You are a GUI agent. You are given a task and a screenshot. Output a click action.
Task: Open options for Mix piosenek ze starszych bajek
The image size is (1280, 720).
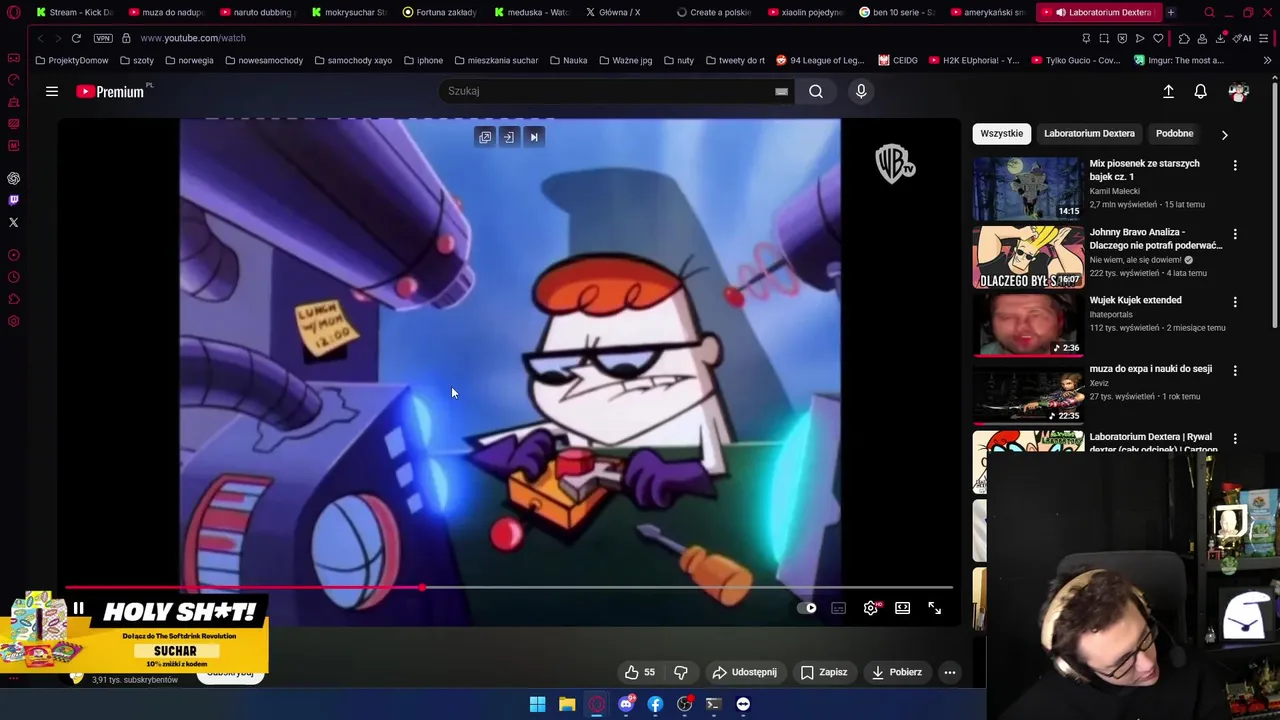[1235, 166]
